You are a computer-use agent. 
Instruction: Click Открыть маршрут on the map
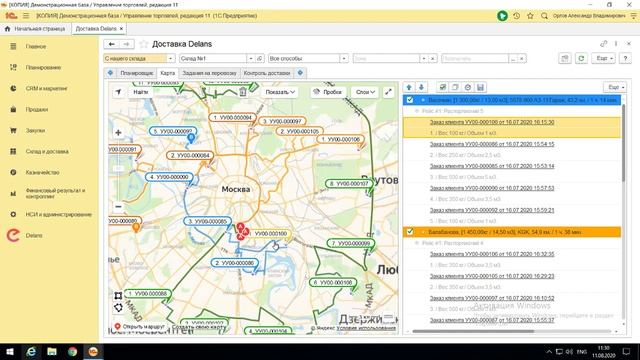point(140,327)
